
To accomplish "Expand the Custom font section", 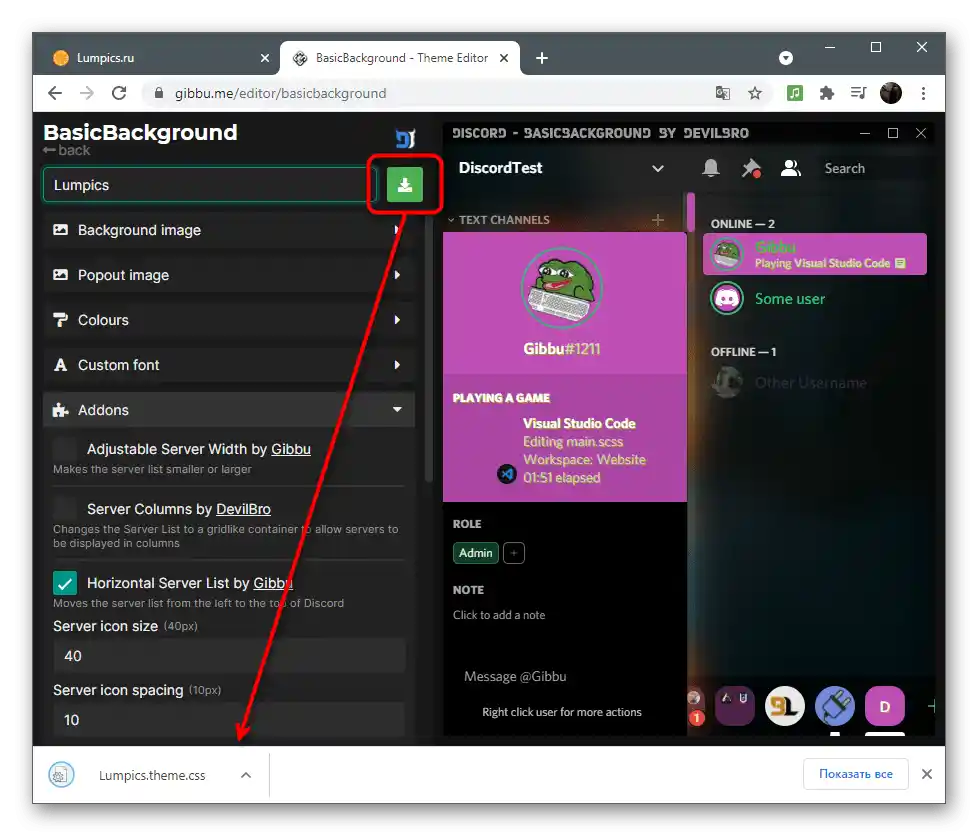I will click(229, 365).
